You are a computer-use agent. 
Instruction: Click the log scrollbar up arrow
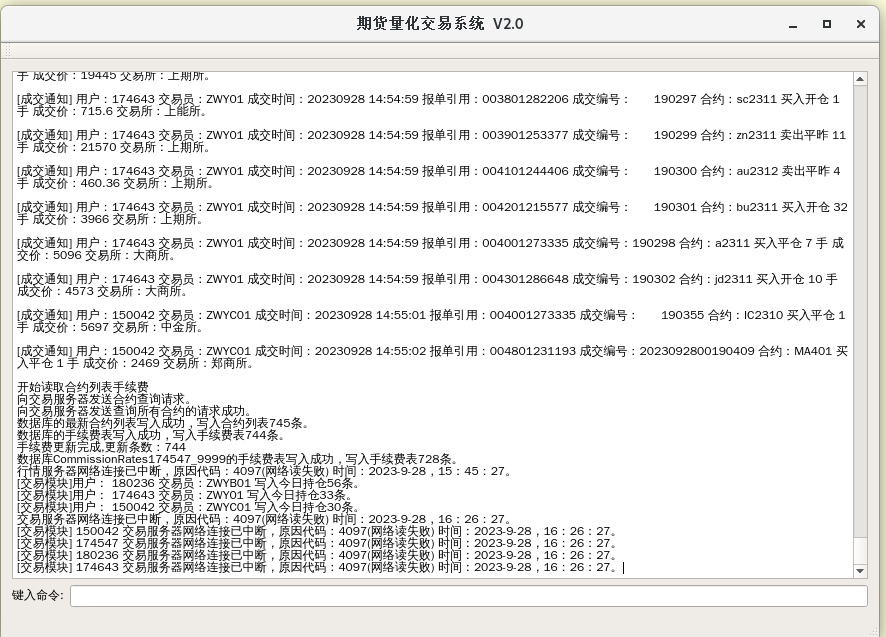(x=860, y=79)
